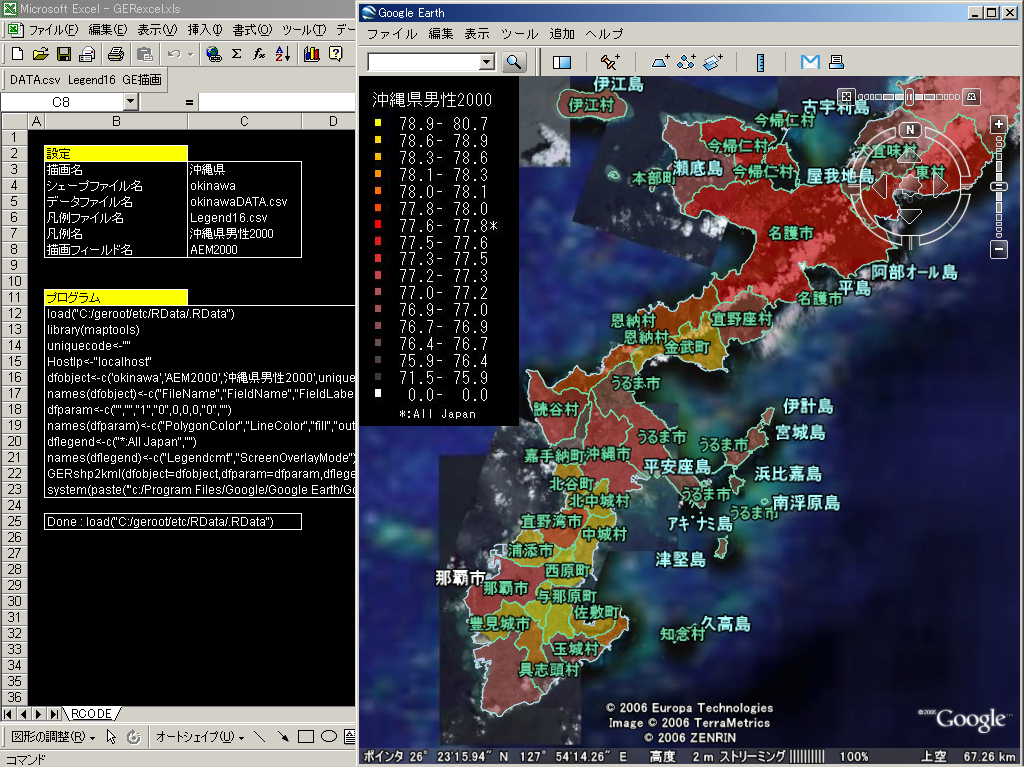Select the RCODE sheet tab
The height and width of the screenshot is (768, 1024).
pyautogui.click(x=90, y=713)
